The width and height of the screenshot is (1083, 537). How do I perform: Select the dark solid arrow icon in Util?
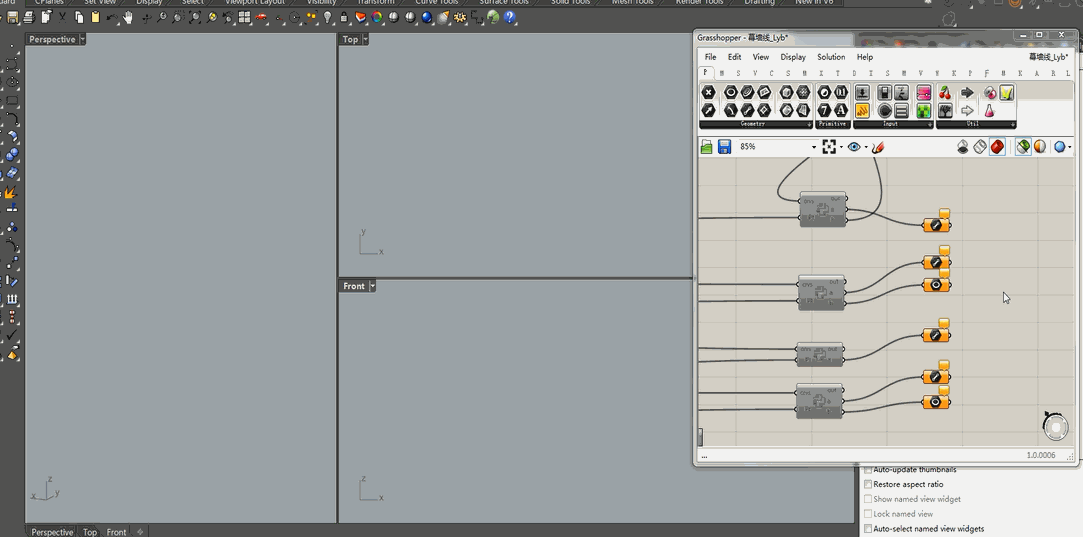[x=967, y=93]
